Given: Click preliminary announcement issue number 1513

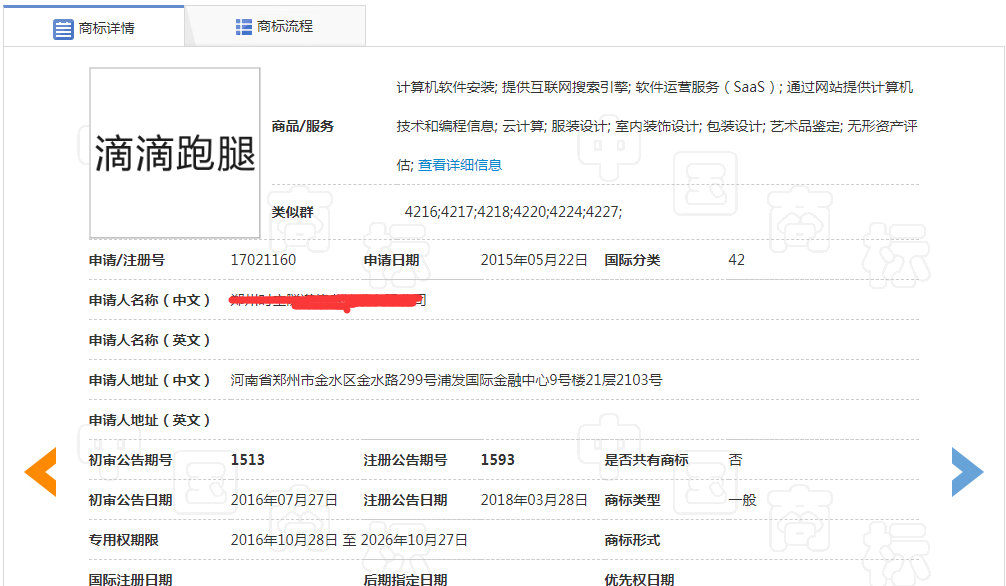Looking at the screenshot, I should [x=248, y=460].
